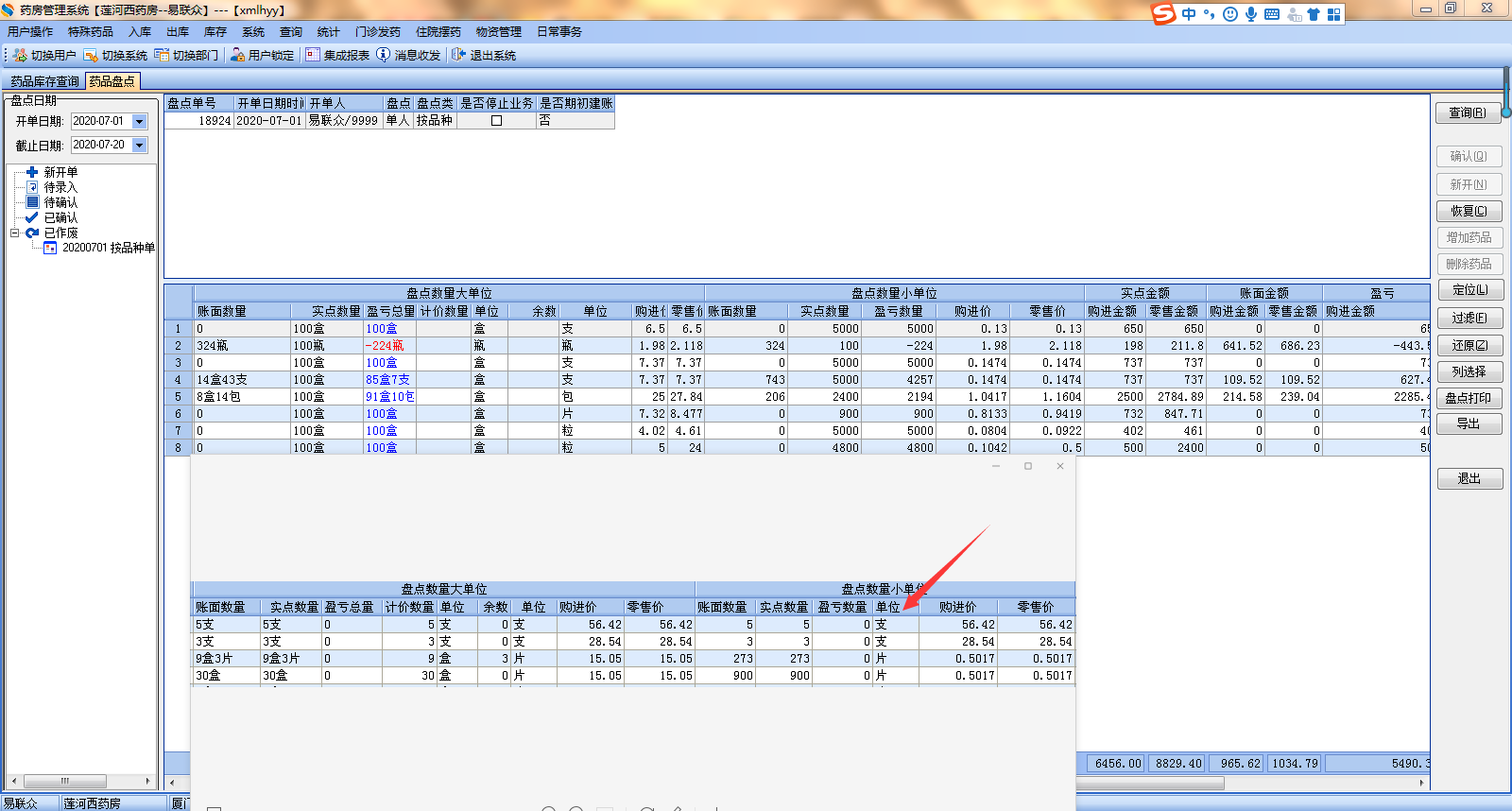The width and height of the screenshot is (1512, 811).
Task: Click the 还原(Z) button
Action: (1469, 345)
